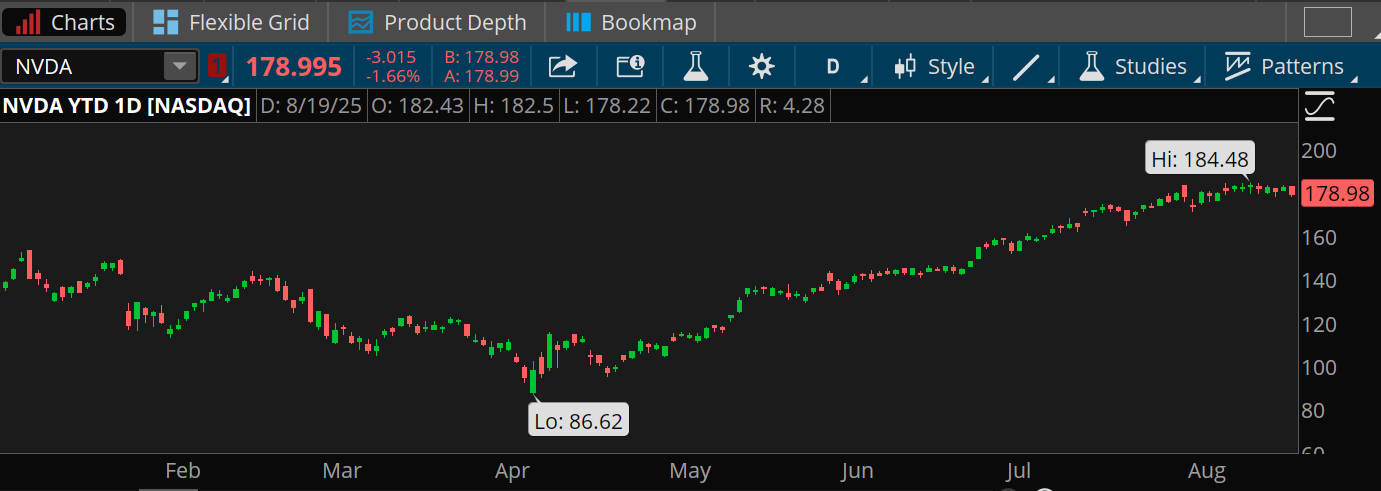Click the bid price B: 178.98
The width and height of the screenshot is (1381, 491).
481,58
